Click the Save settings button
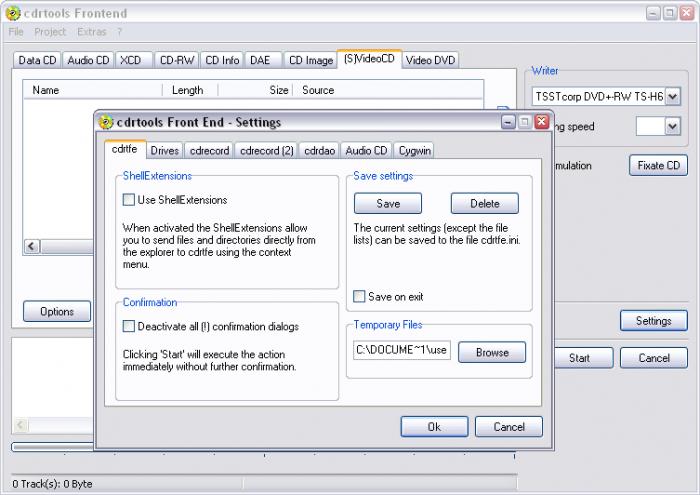 (388, 204)
